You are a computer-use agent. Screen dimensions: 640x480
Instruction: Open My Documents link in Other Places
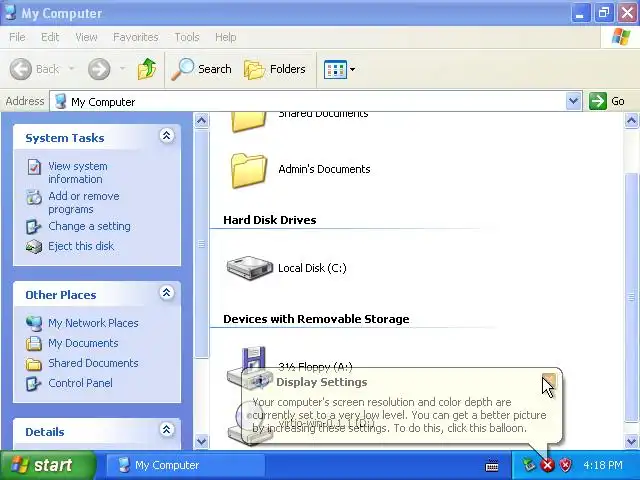coord(83,343)
